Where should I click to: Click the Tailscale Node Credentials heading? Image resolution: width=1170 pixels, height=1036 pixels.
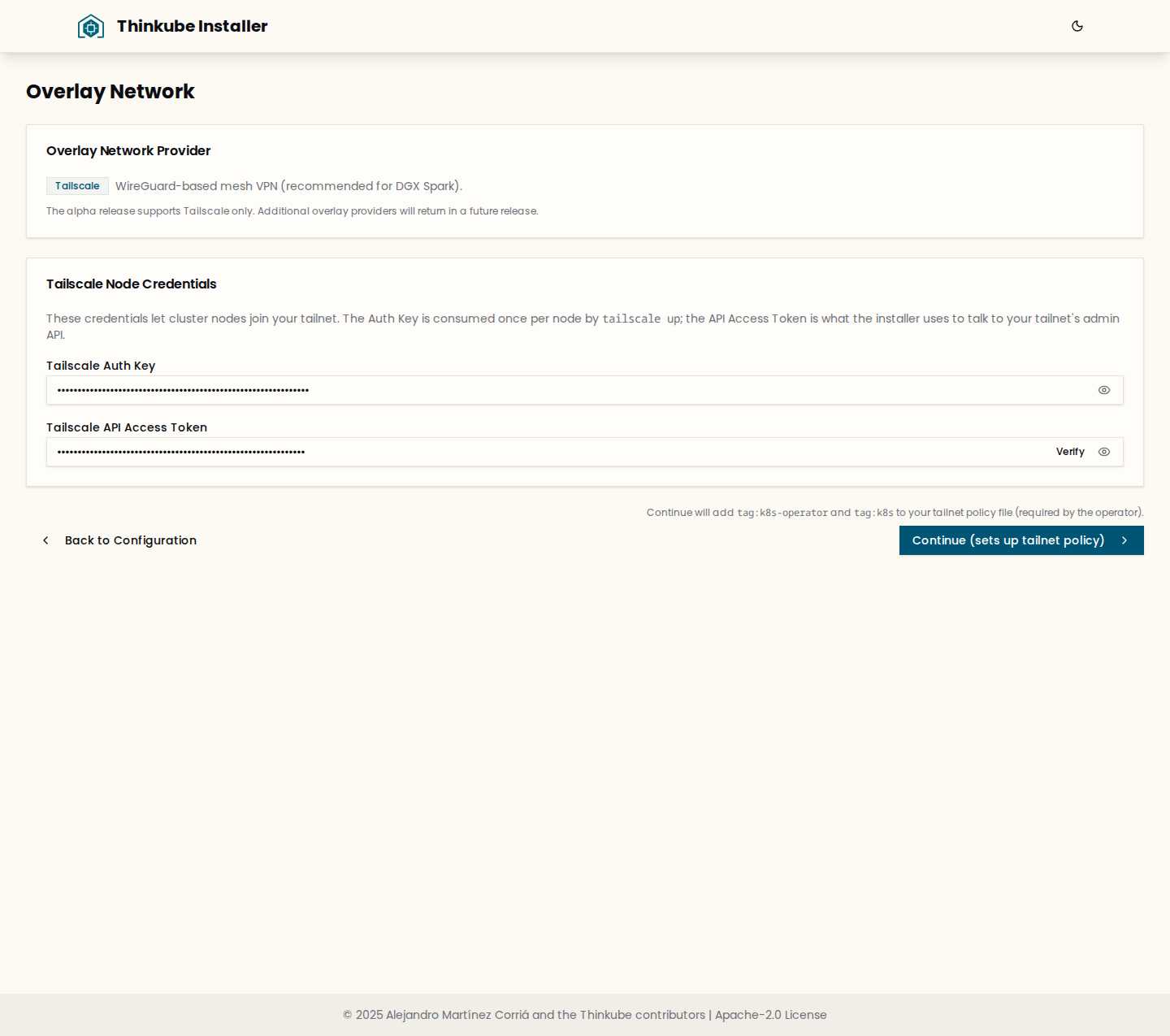point(132,284)
